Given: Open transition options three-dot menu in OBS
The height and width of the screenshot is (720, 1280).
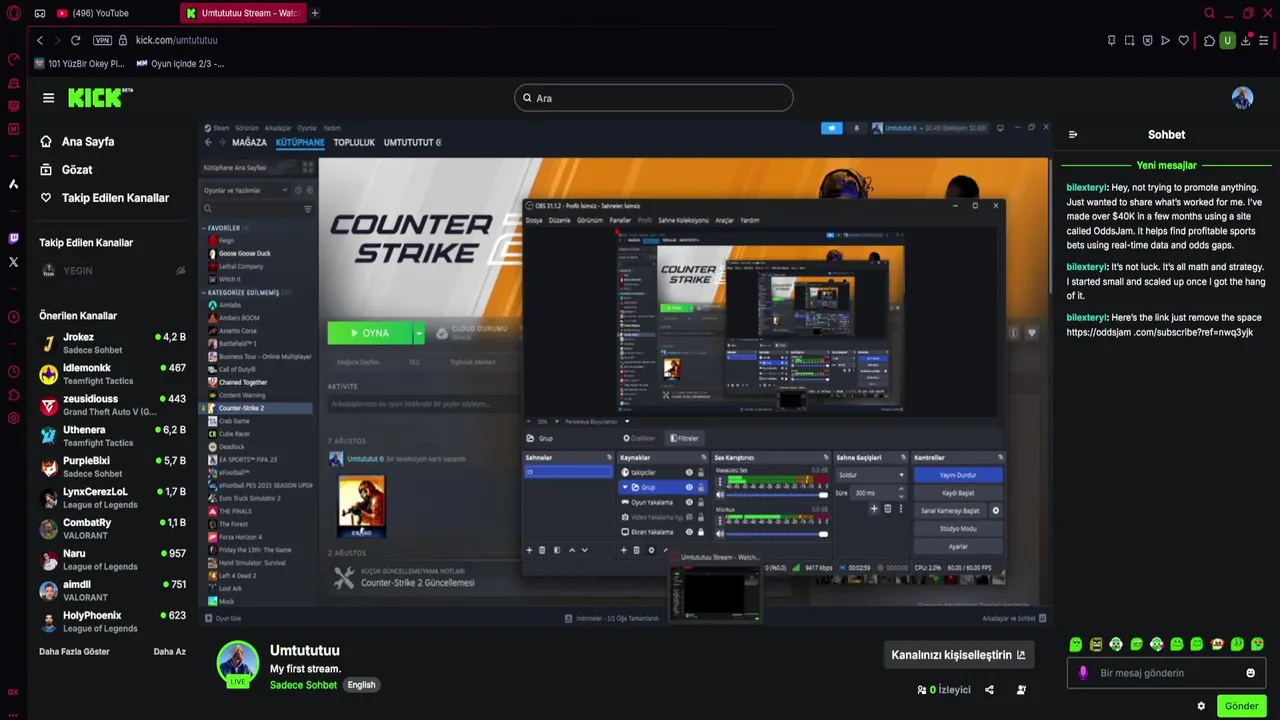Looking at the screenshot, I should click(900, 509).
